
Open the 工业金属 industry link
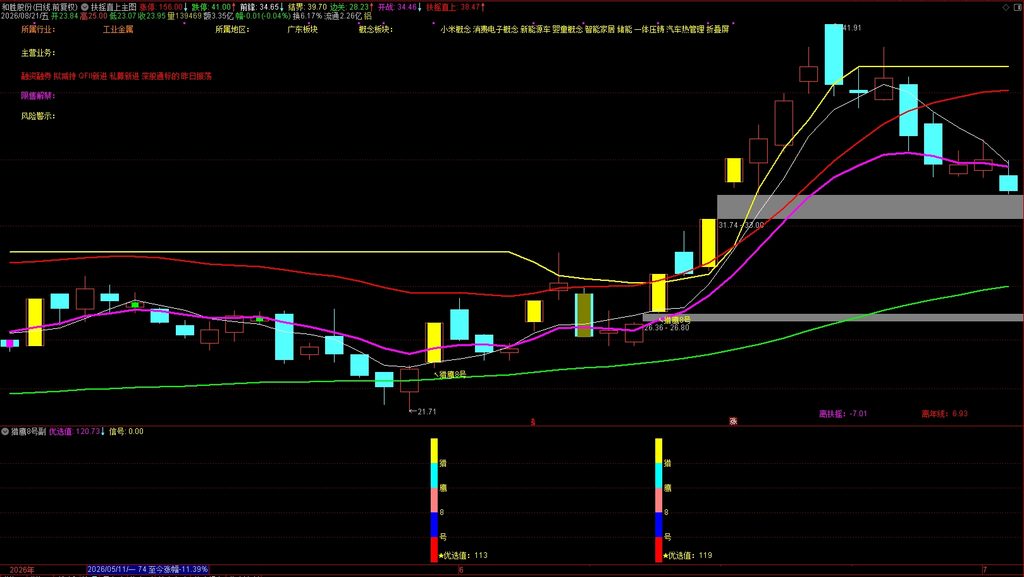coord(118,29)
